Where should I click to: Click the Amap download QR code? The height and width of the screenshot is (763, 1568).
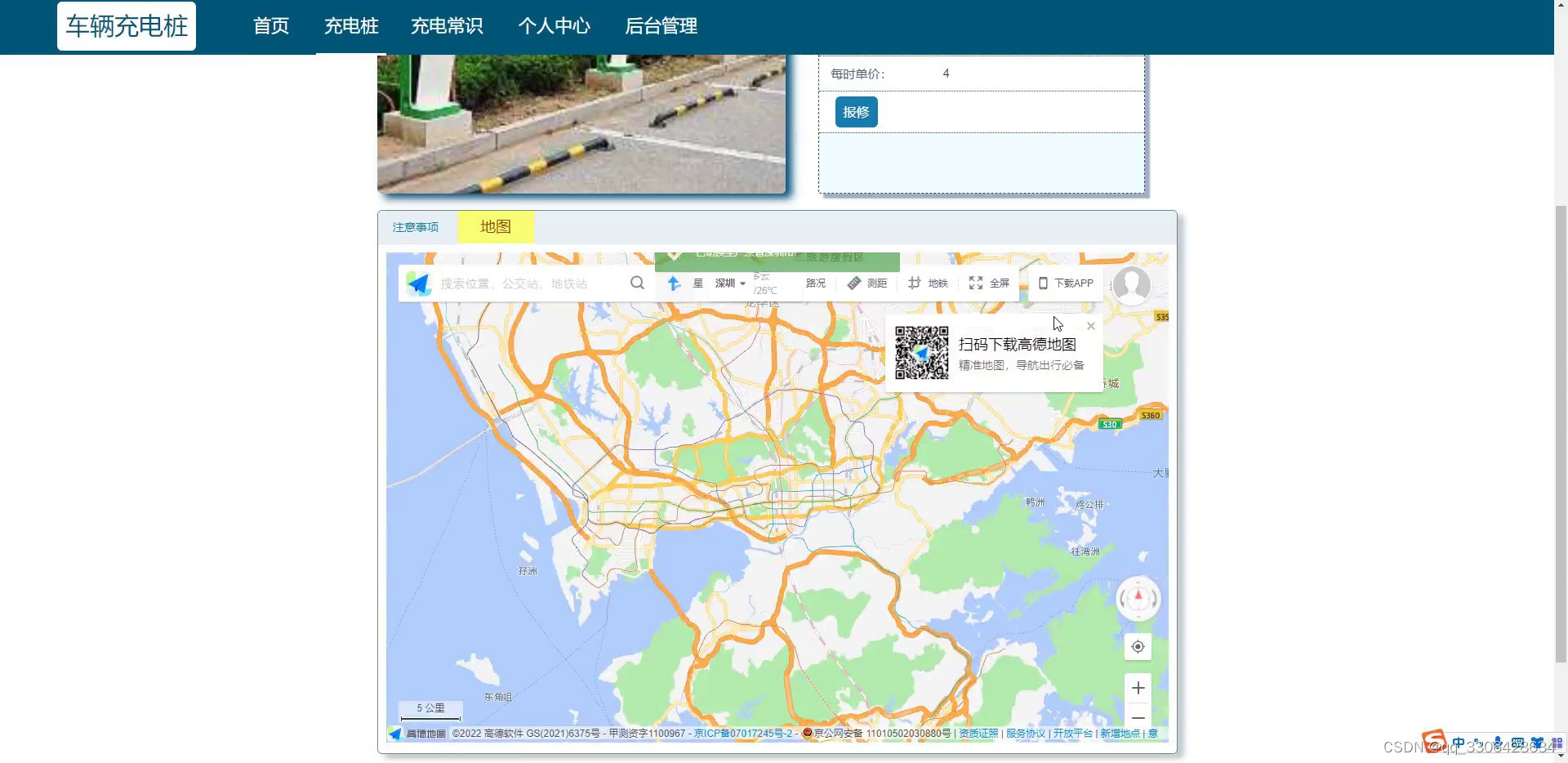pos(921,353)
